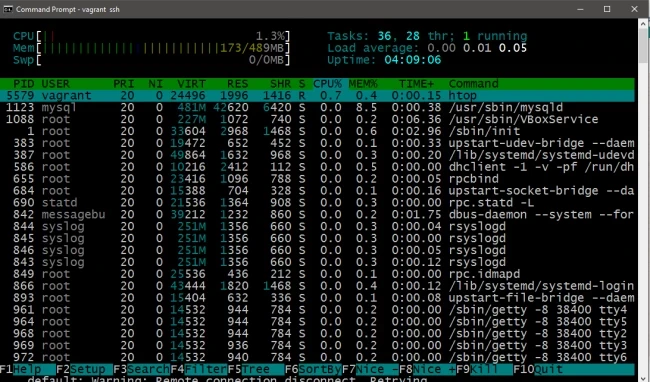
Task: Select the getty tty4 process row
Action: 317,310
